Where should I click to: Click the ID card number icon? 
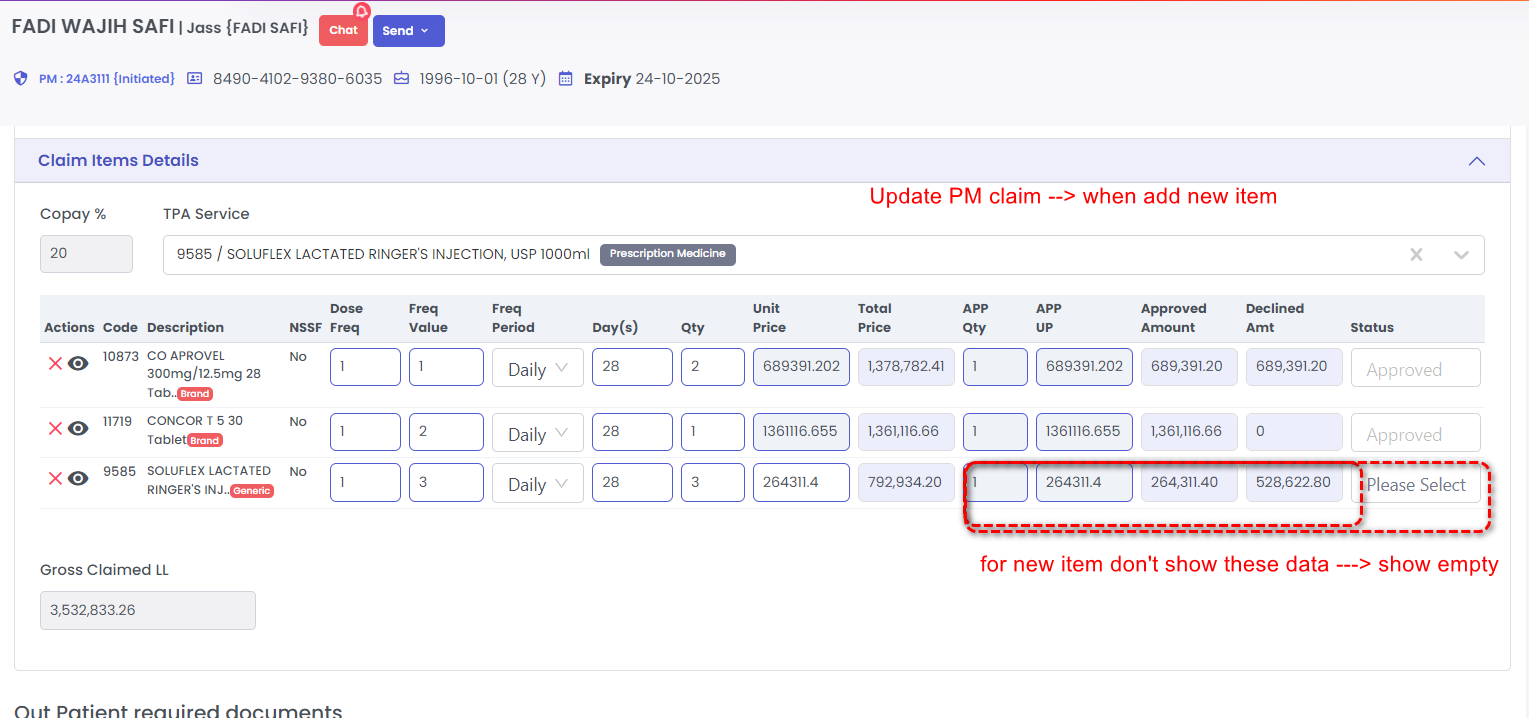tap(195, 78)
